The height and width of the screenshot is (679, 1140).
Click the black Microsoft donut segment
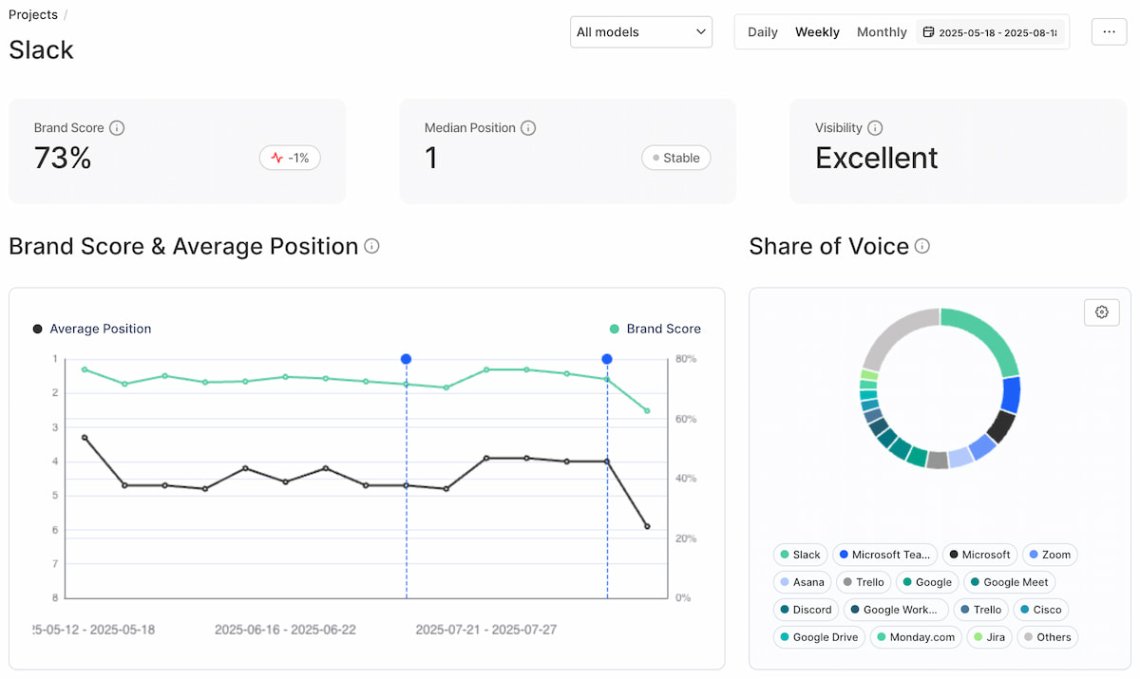click(x=1000, y=425)
